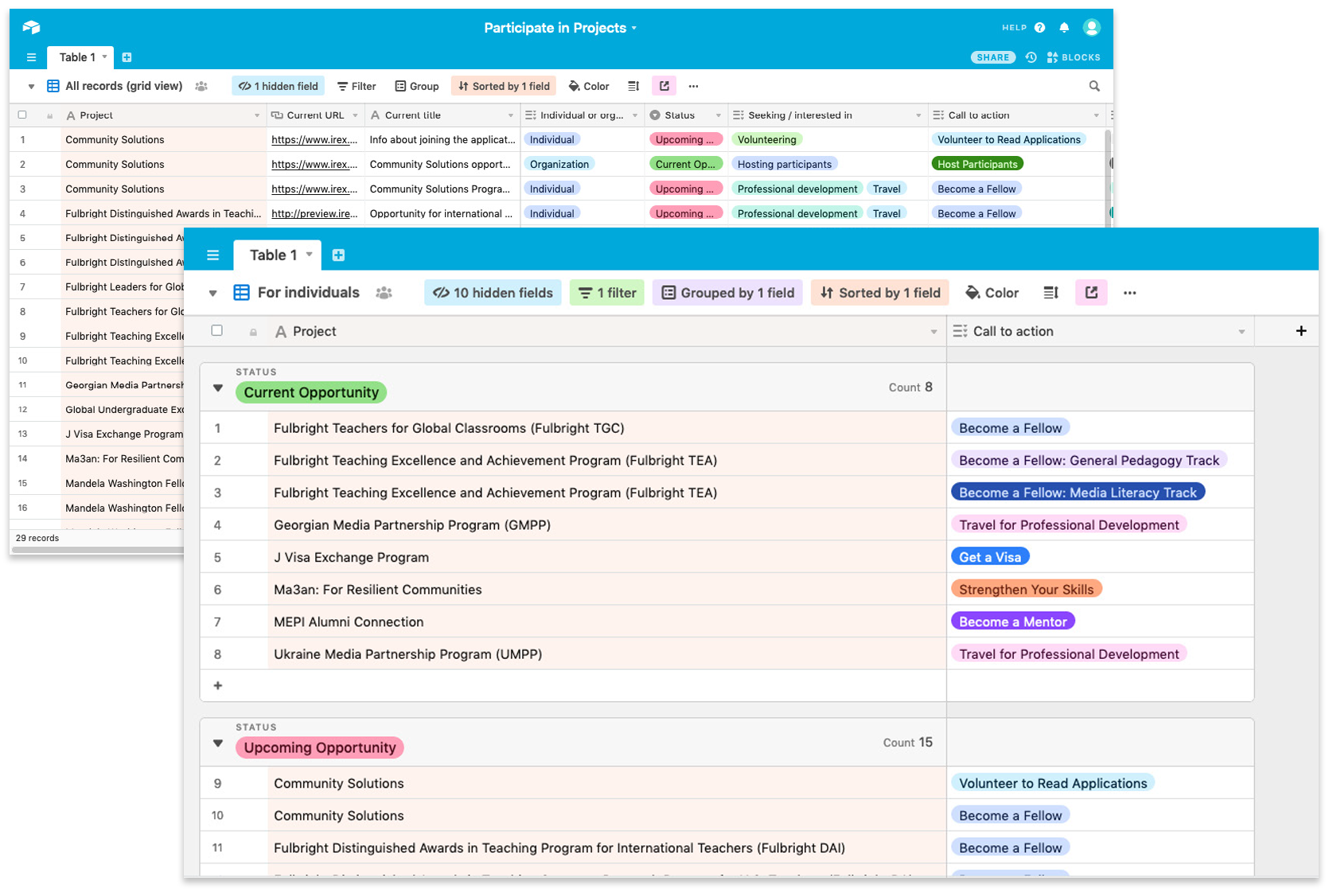Tick the select-all checkbox in the back window
1333x896 pixels.
click(22, 115)
